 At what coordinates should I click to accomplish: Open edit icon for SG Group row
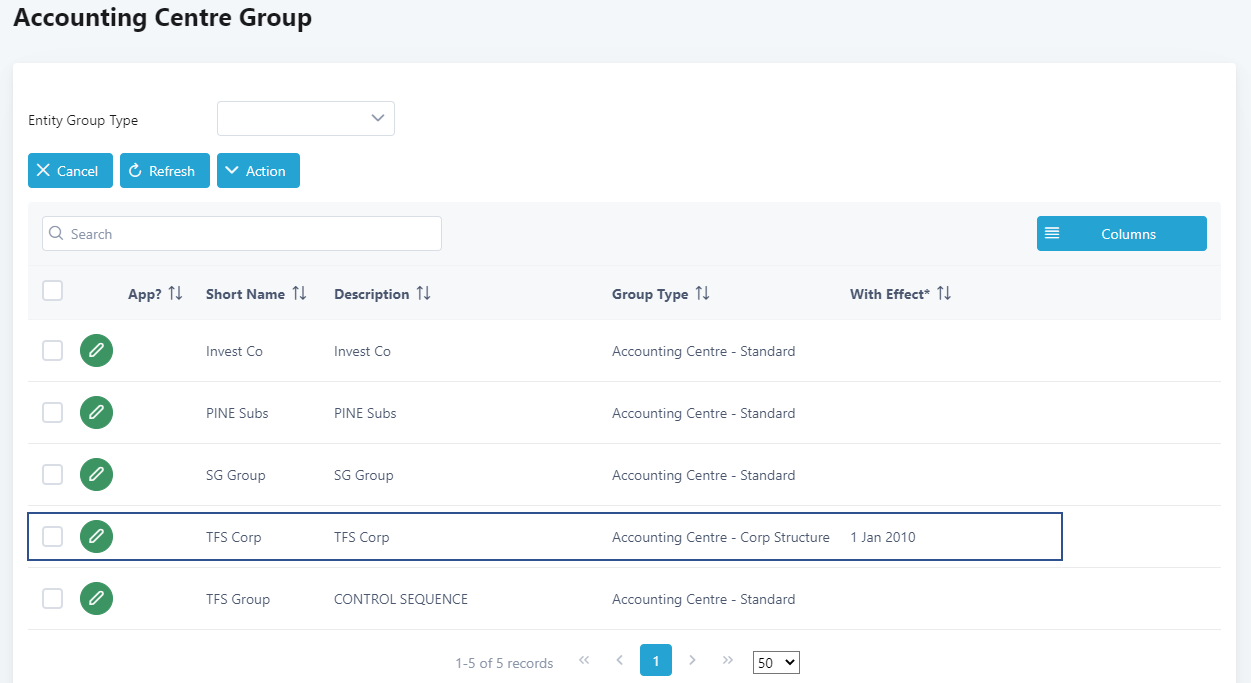click(96, 475)
